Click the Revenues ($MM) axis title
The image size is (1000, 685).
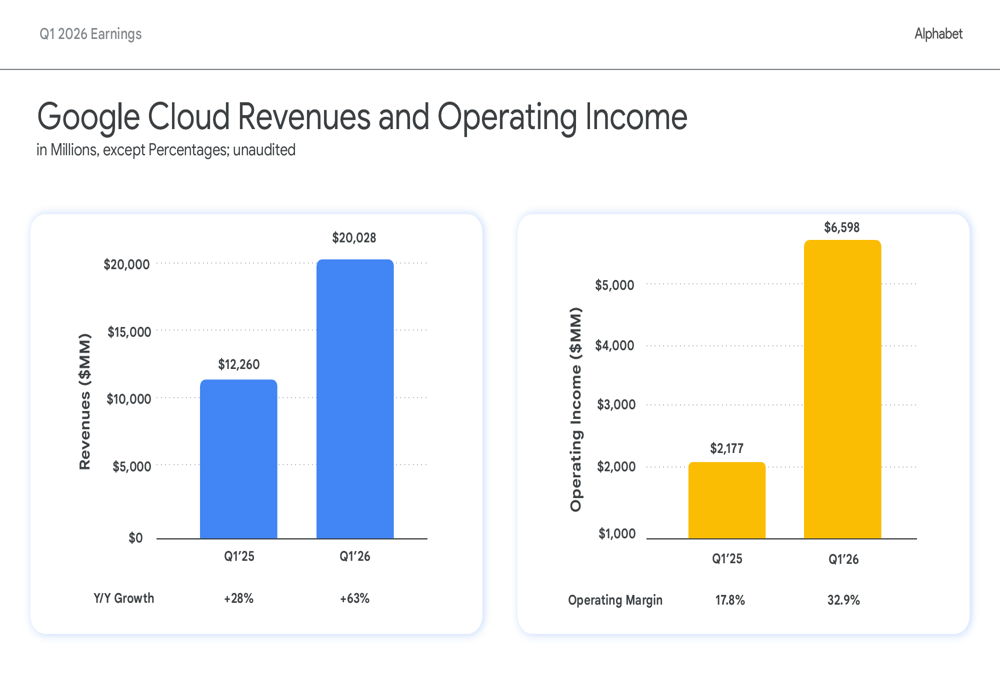click(x=85, y=402)
